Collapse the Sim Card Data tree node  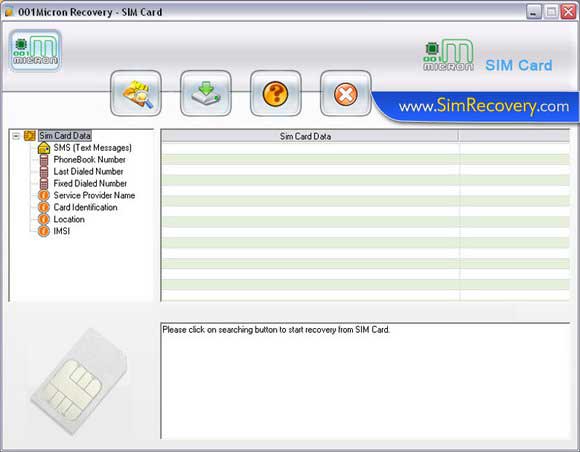16,136
